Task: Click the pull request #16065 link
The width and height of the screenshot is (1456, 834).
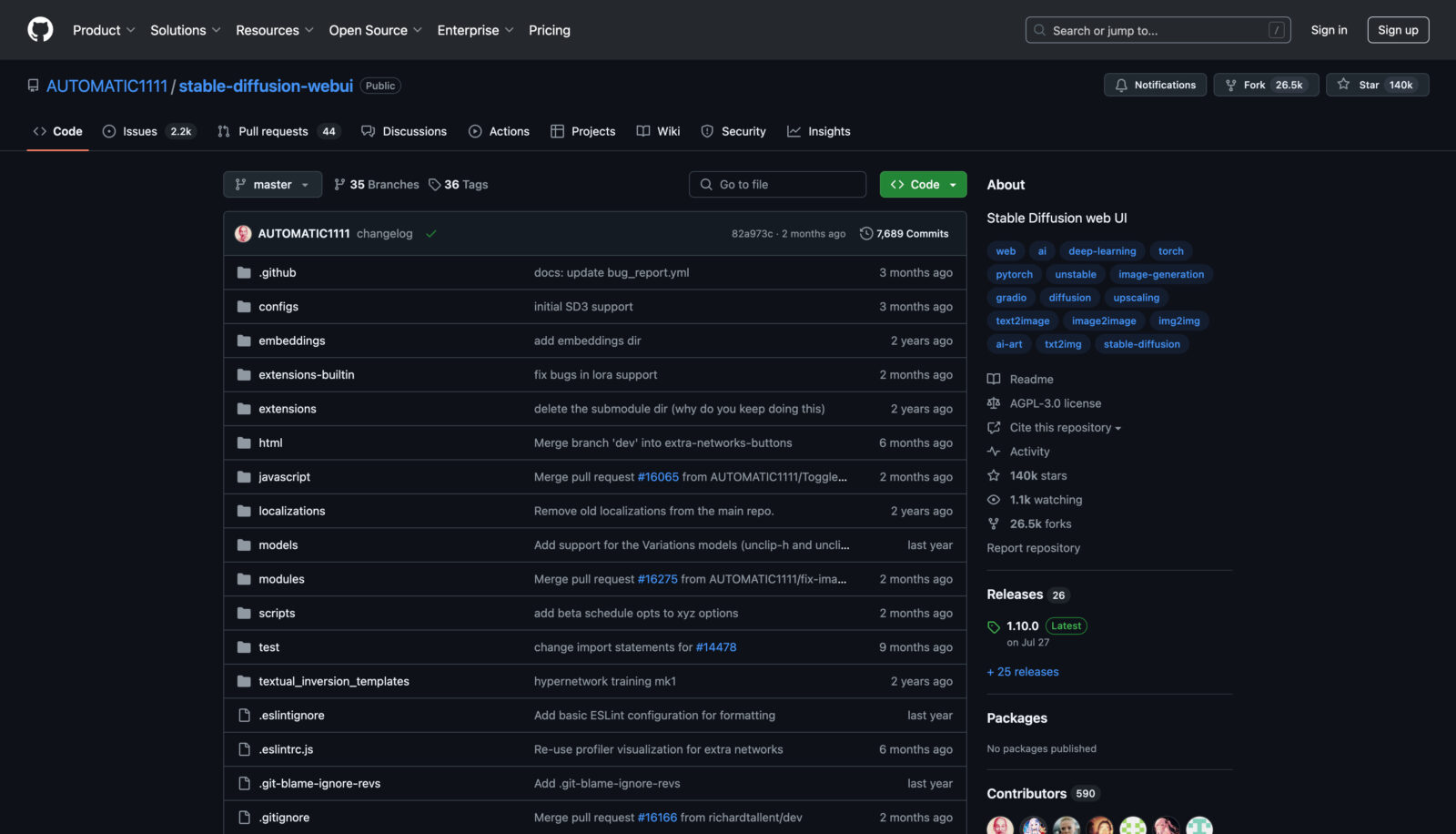Action: click(x=658, y=477)
